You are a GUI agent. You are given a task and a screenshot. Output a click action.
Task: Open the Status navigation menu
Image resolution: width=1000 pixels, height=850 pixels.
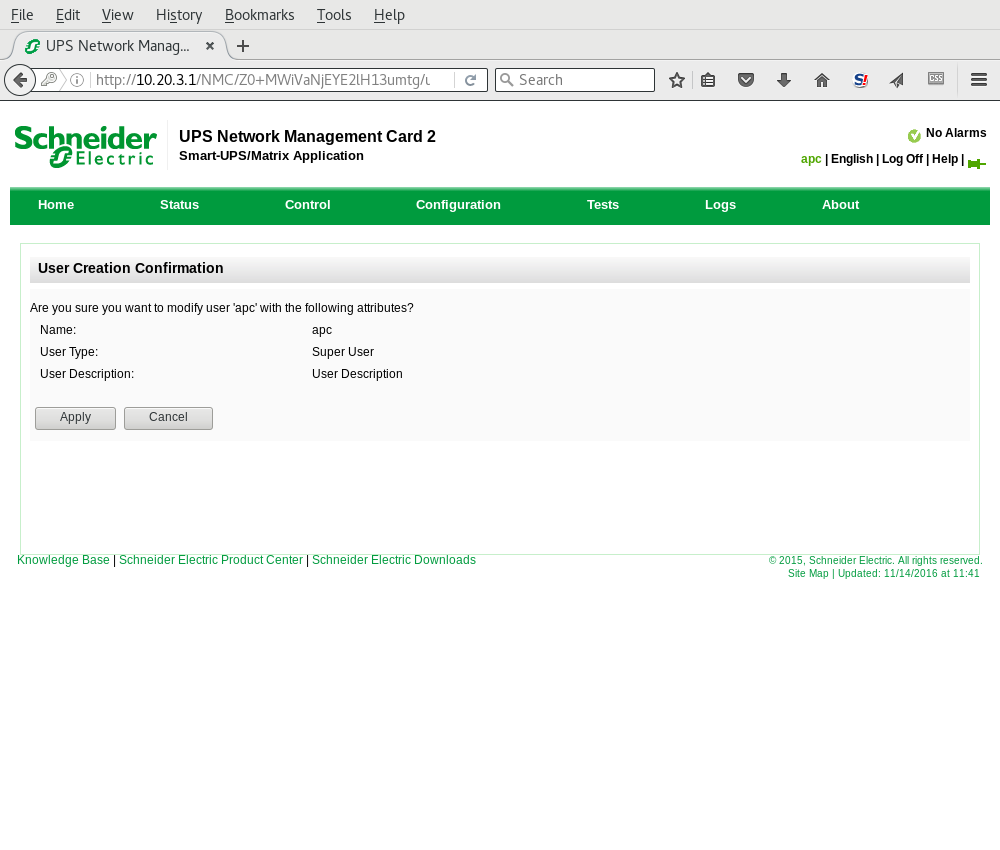coord(179,205)
